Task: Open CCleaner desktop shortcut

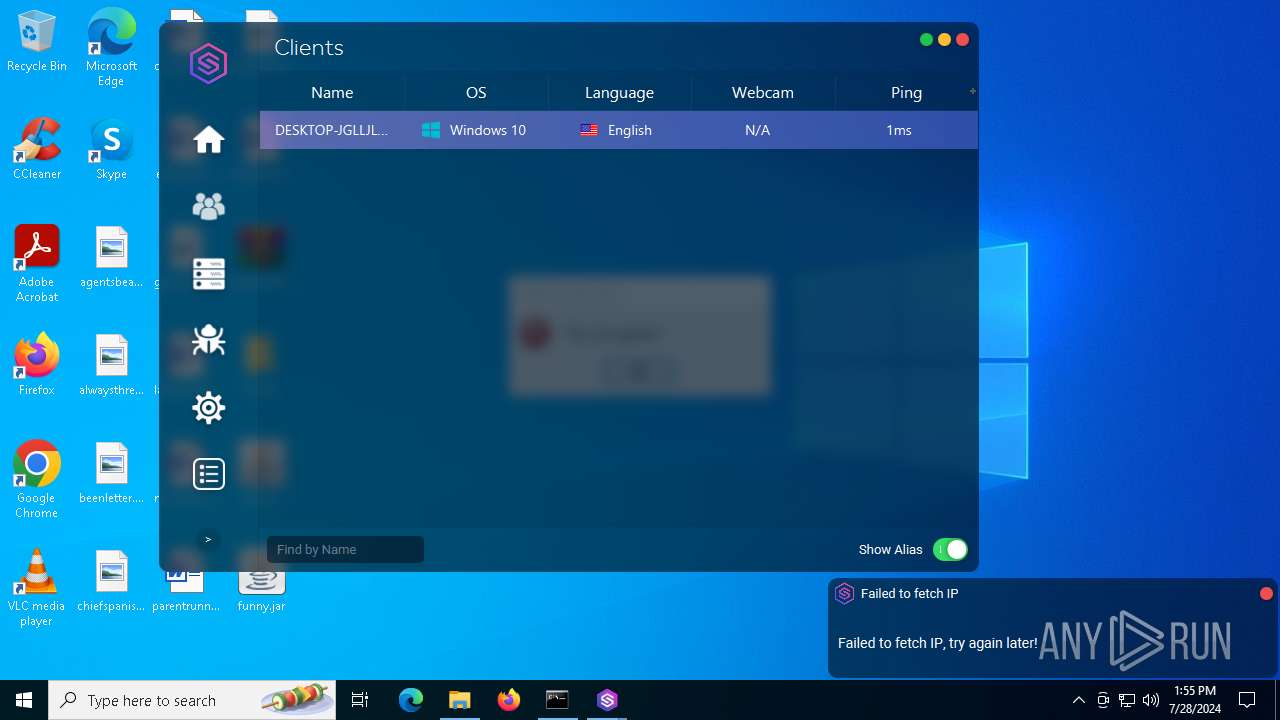Action: [x=37, y=150]
